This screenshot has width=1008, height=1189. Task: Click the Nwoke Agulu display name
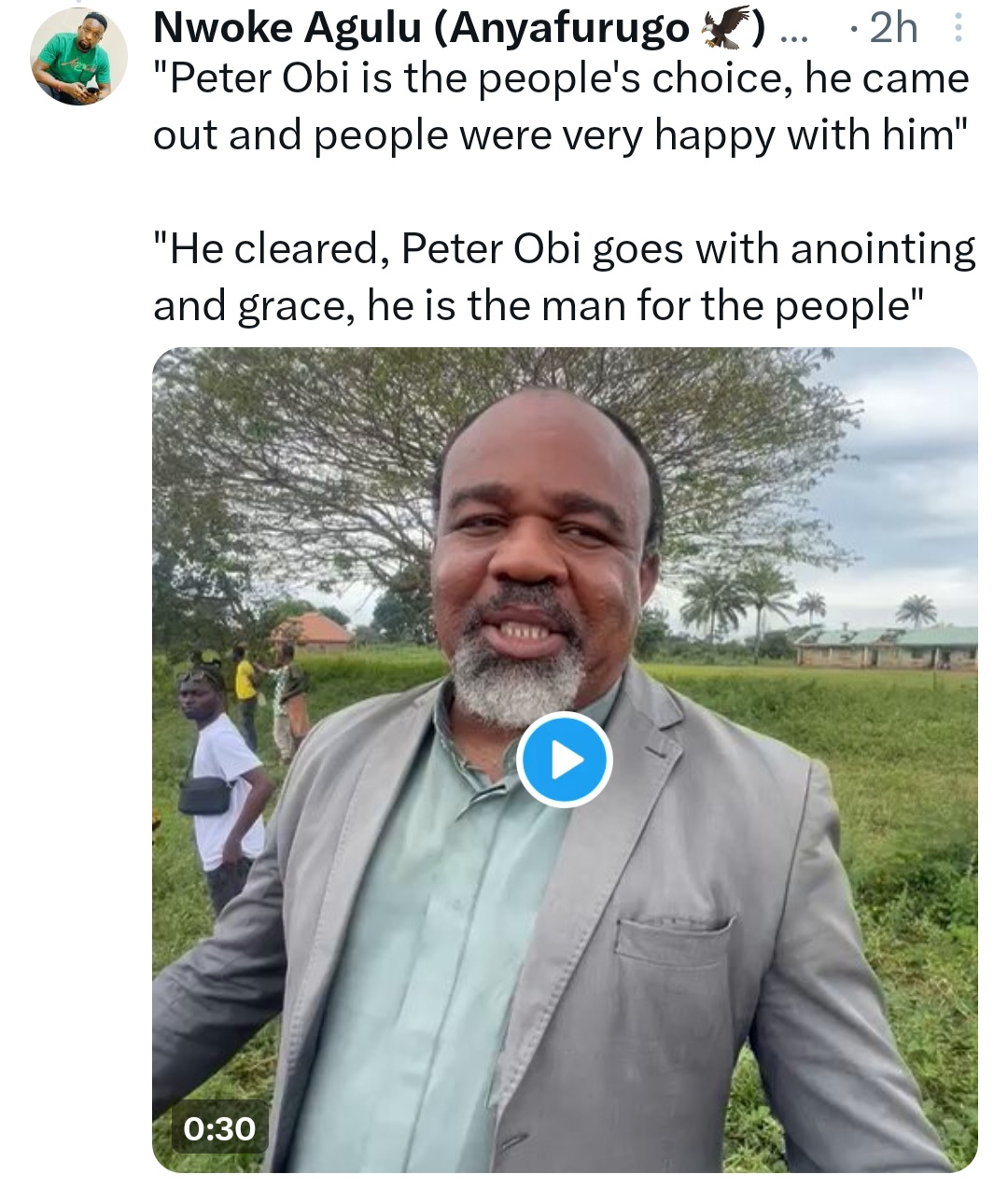pos(289,29)
